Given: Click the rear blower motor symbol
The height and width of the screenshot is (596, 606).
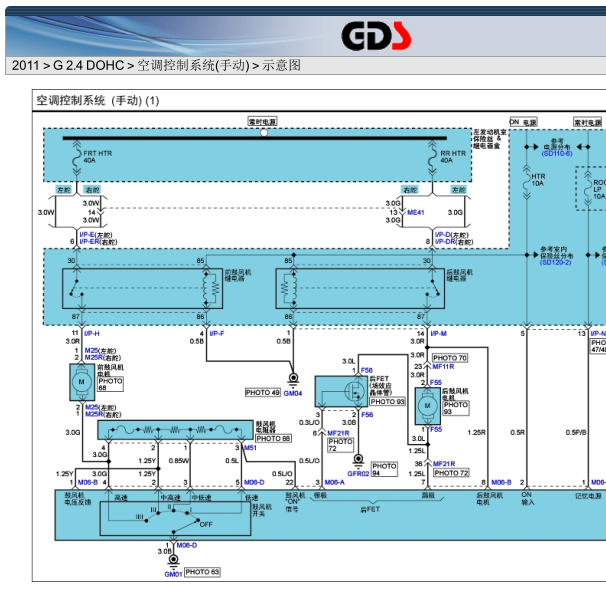Looking at the screenshot, I should [x=427, y=406].
